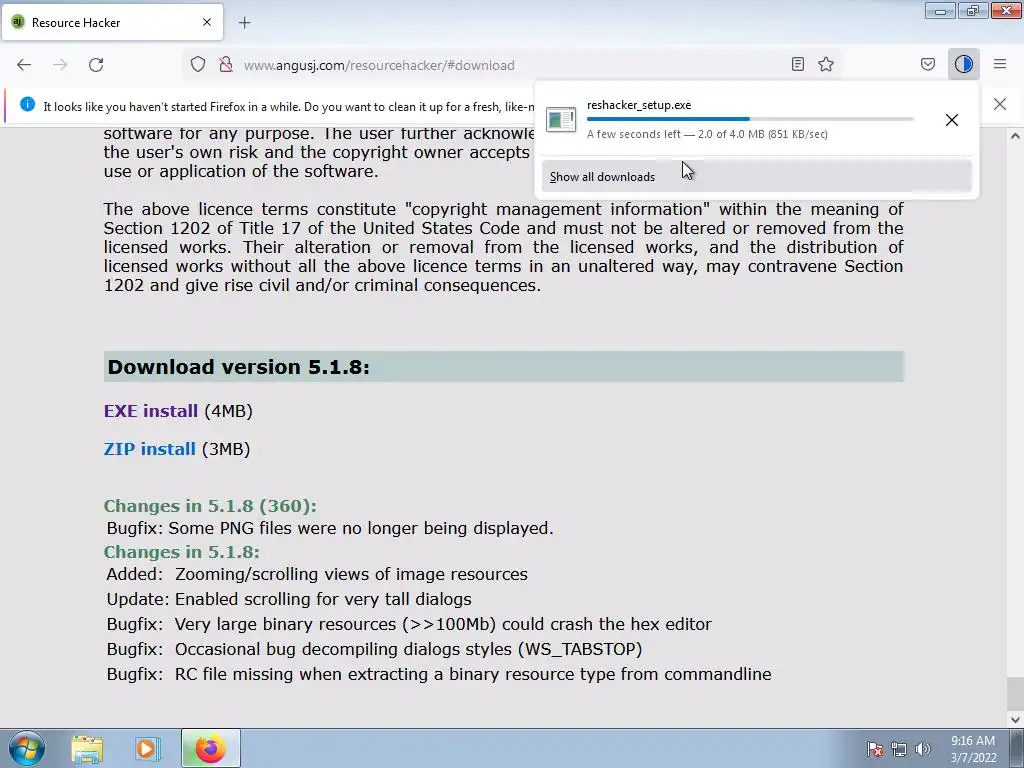Click the network tray icon
The width and height of the screenshot is (1024, 768).
(x=899, y=749)
